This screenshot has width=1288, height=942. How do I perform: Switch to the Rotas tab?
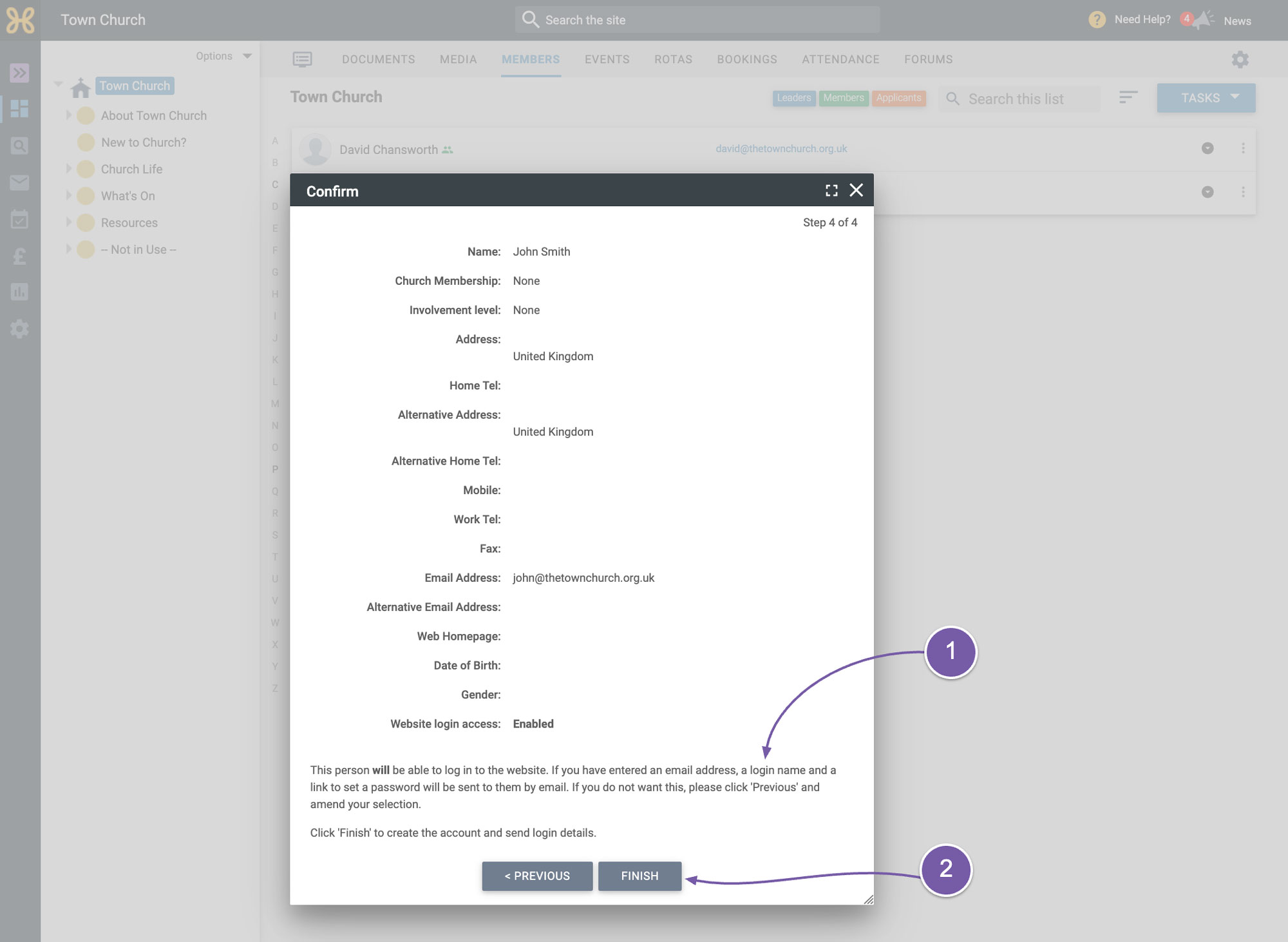click(x=674, y=59)
